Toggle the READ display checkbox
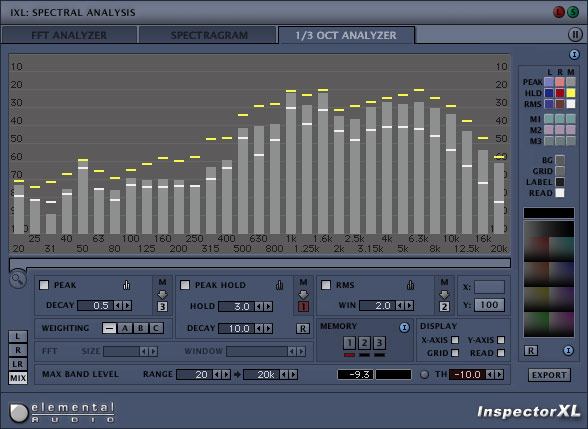The height and width of the screenshot is (429, 588). coord(501,353)
